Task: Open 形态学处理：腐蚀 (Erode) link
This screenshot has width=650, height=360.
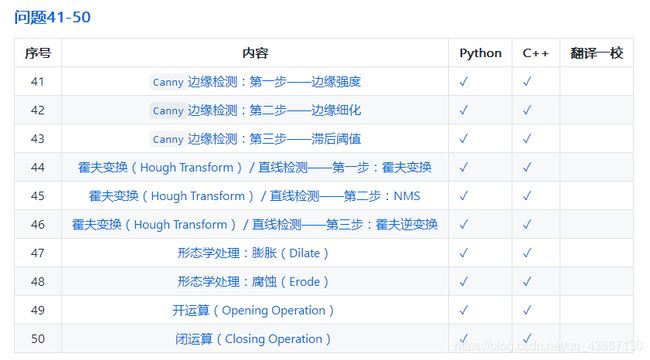Action: 253,282
